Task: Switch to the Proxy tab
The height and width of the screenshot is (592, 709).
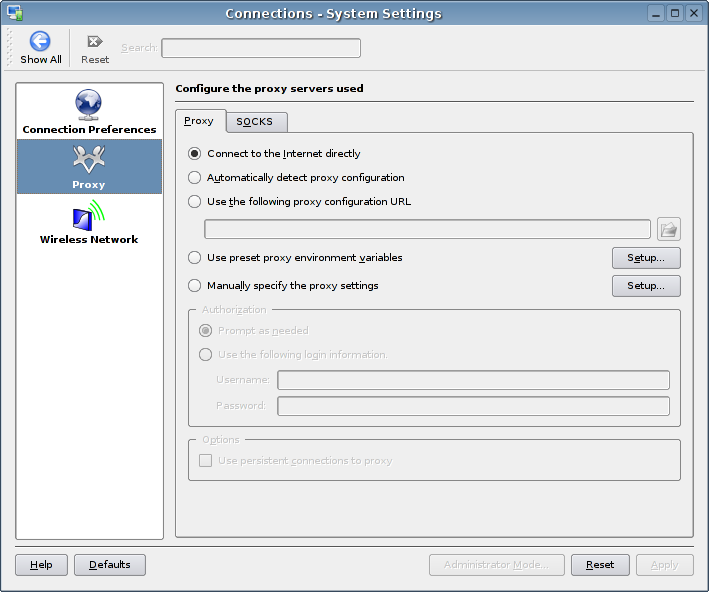Action: point(199,121)
